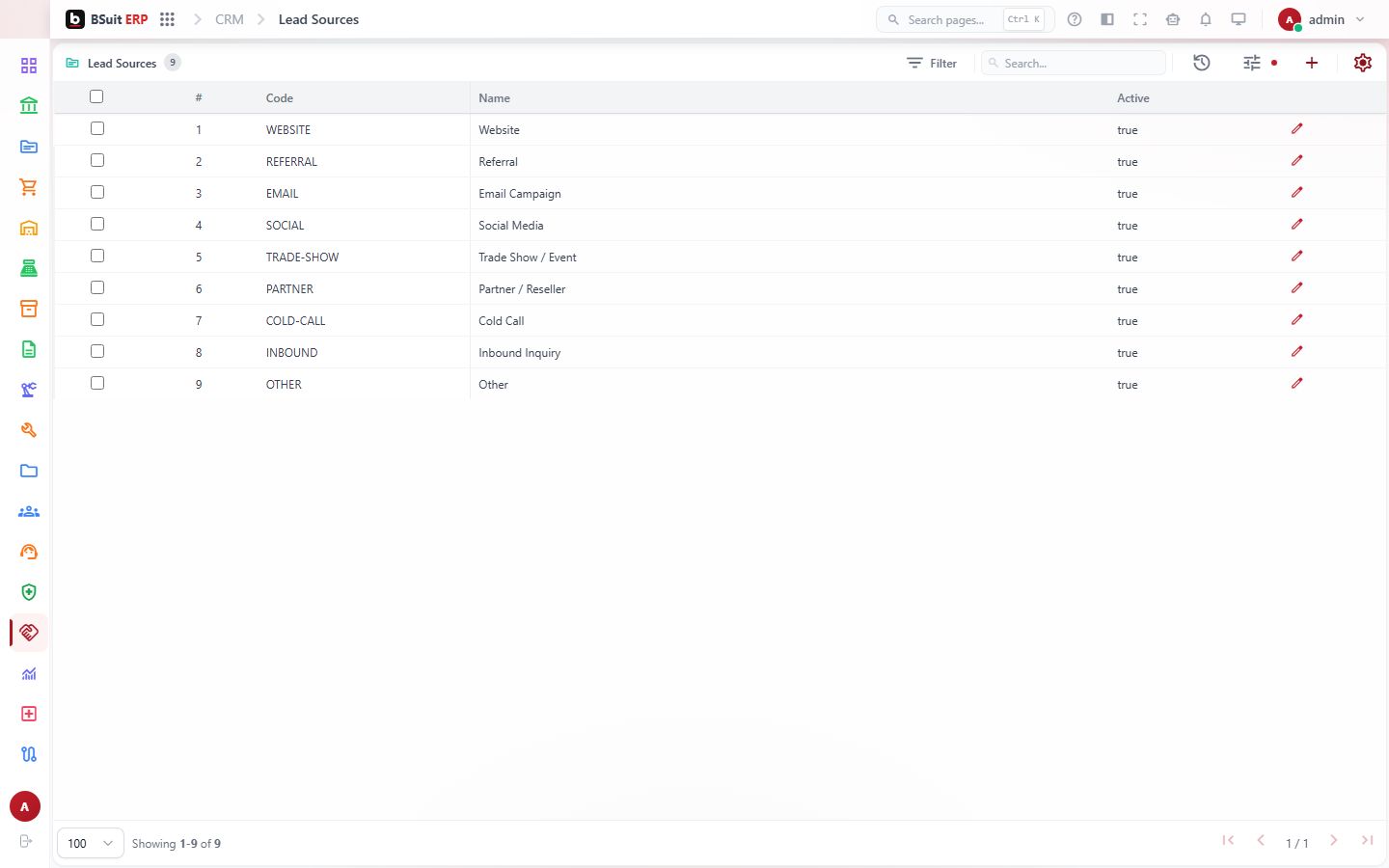Screen dimensions: 1389x868
Task: Open the people/team module in sidebar
Action: [29, 511]
